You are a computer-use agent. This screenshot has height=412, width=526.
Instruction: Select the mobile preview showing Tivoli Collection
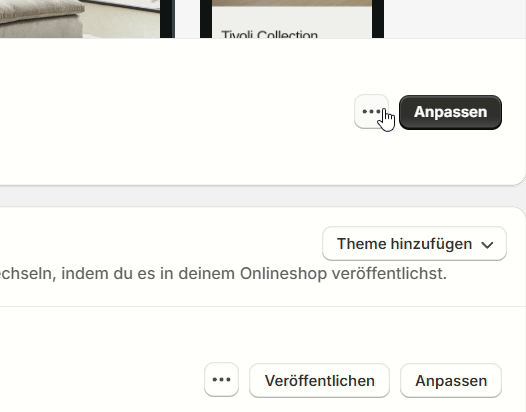[292, 19]
